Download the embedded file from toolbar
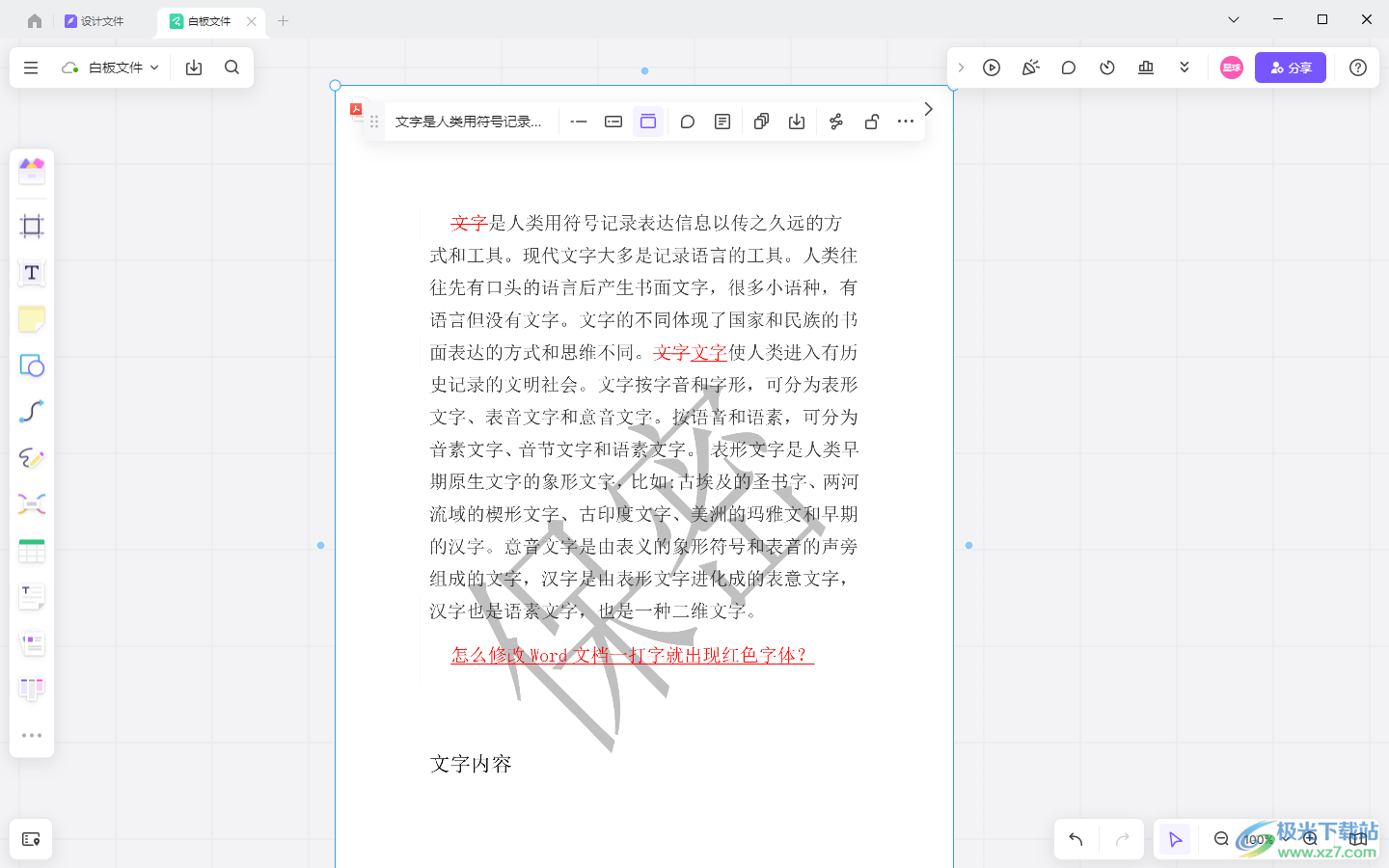This screenshot has height=868, width=1389. 797,122
